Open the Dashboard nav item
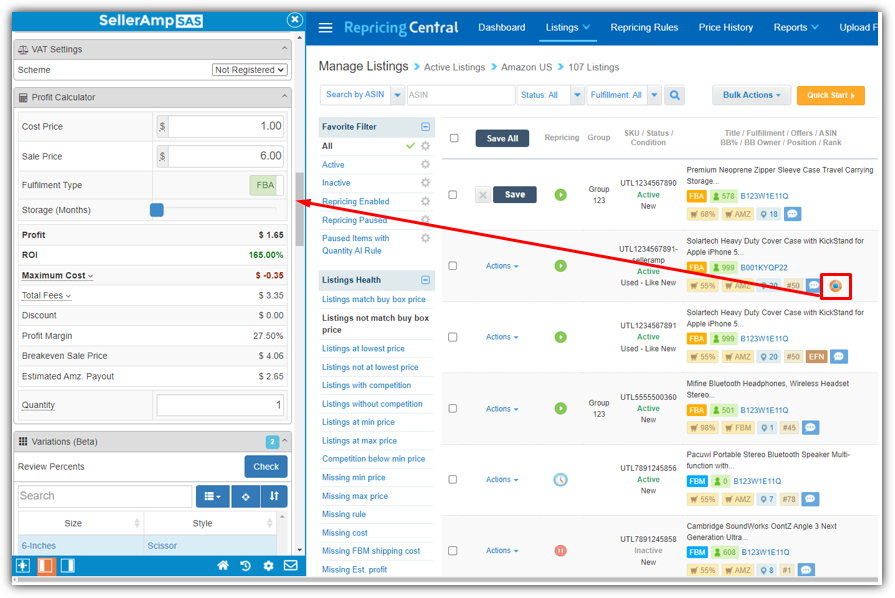895x598 pixels. 502,27
